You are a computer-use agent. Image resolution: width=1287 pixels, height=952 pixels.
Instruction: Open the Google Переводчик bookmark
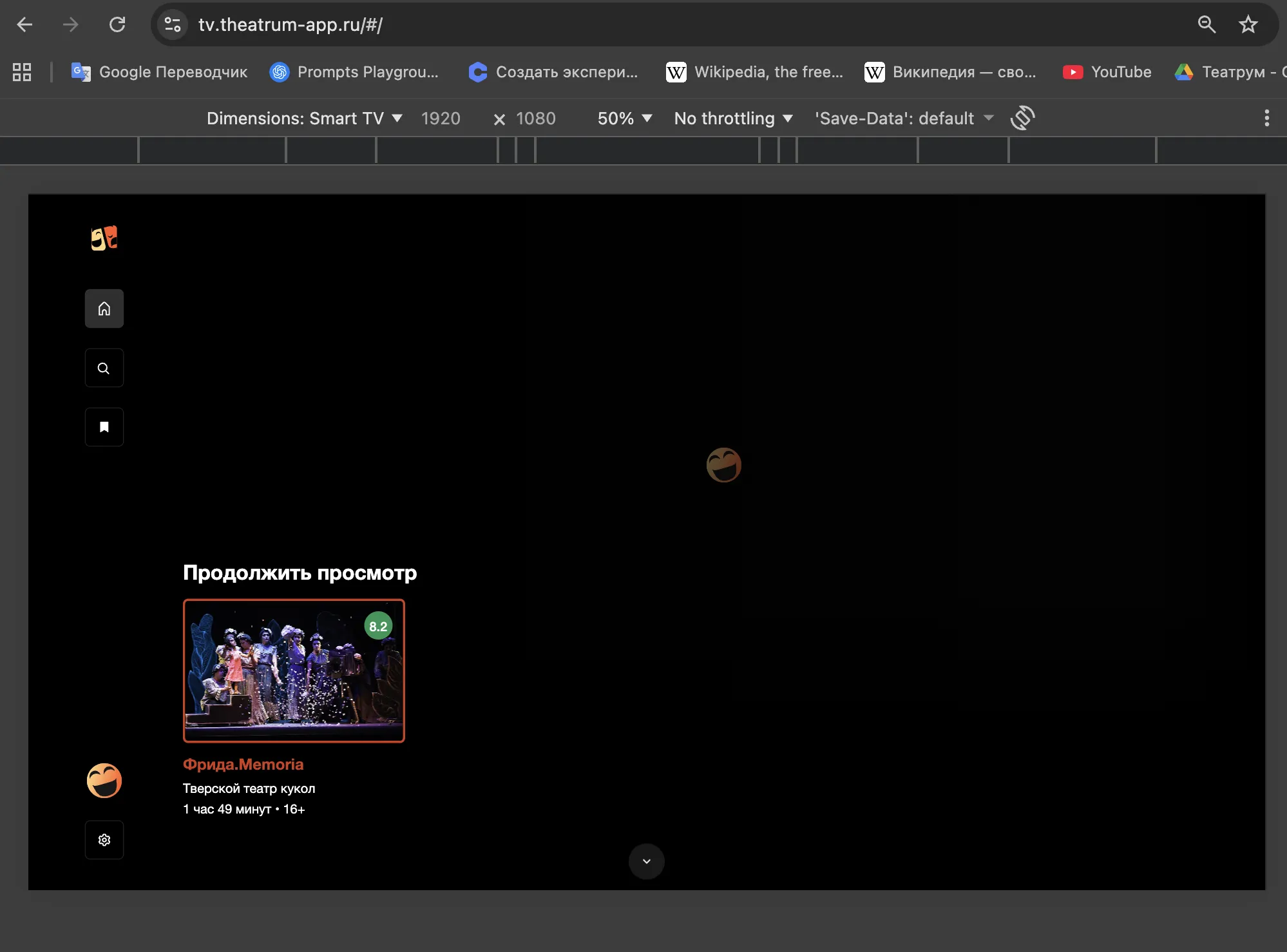(159, 71)
